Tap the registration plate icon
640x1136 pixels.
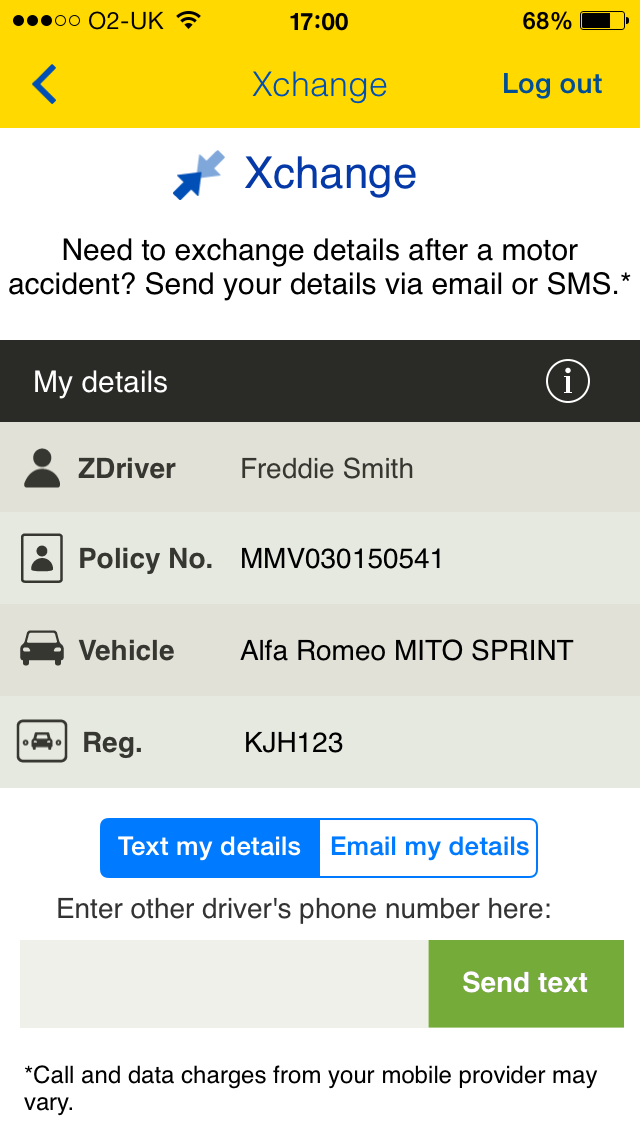(42, 742)
